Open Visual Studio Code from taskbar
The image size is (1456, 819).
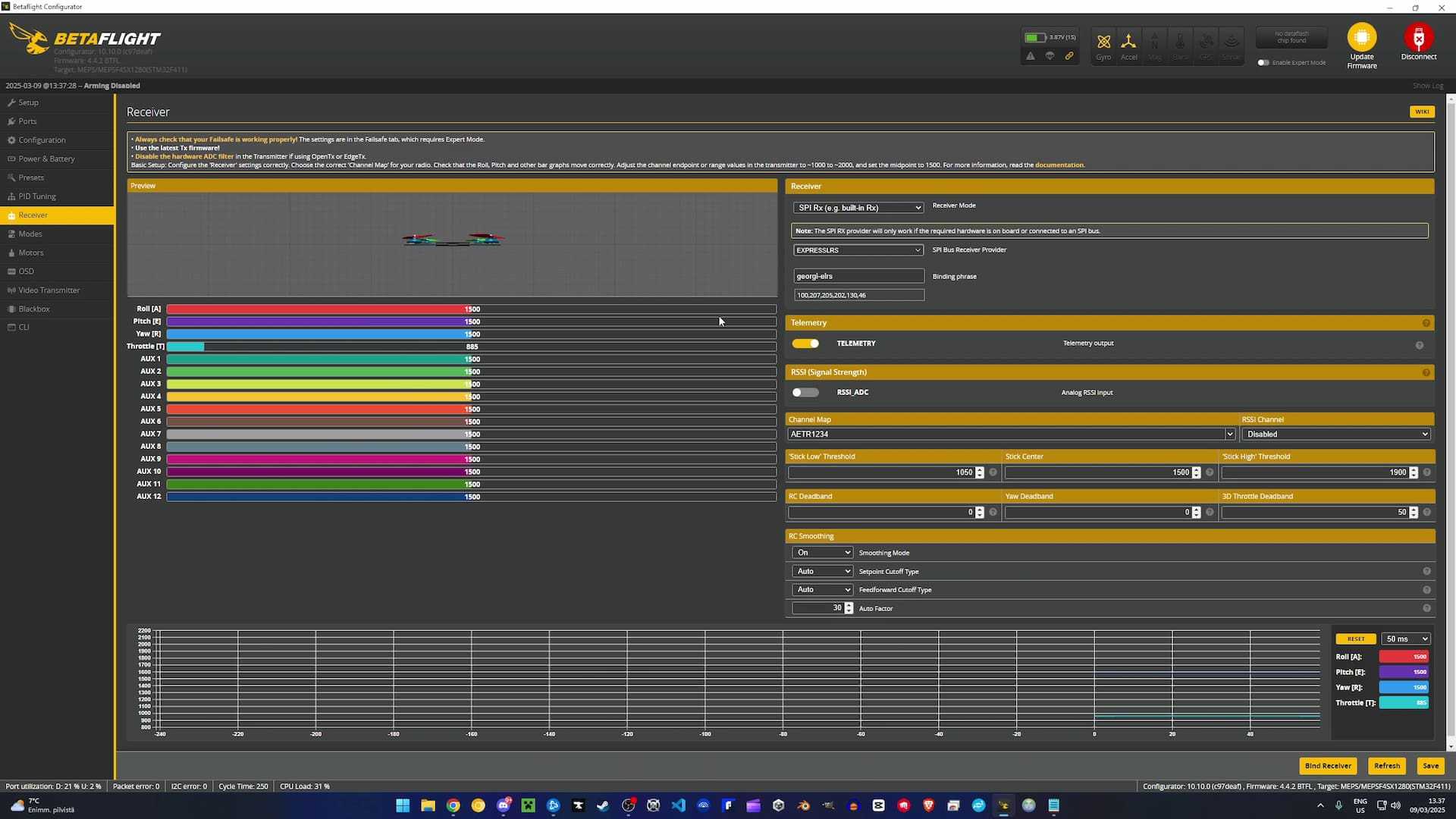coord(678,805)
